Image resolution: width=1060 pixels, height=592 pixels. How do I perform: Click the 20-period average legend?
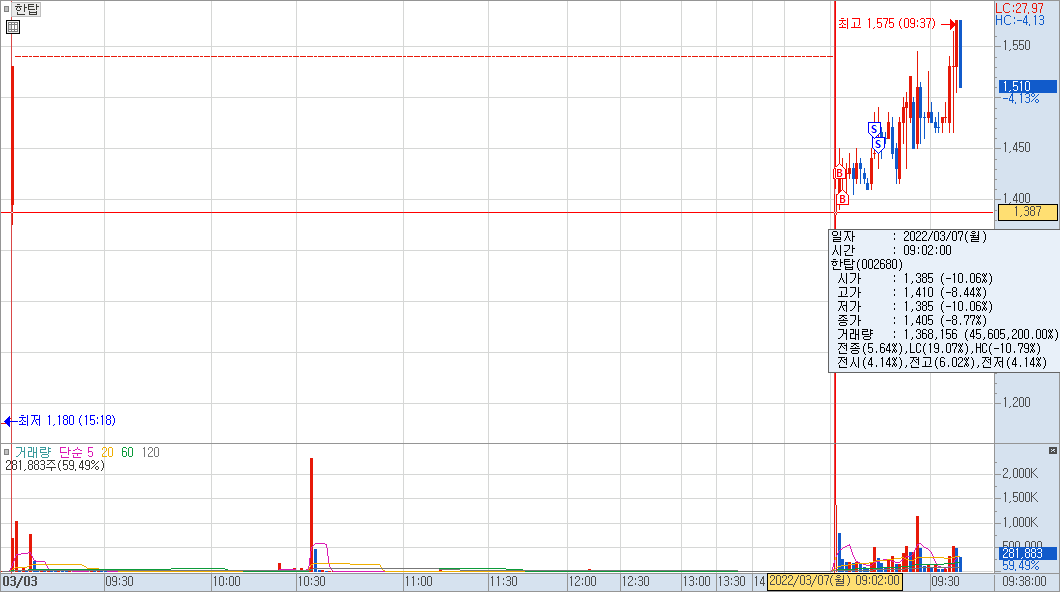107,452
